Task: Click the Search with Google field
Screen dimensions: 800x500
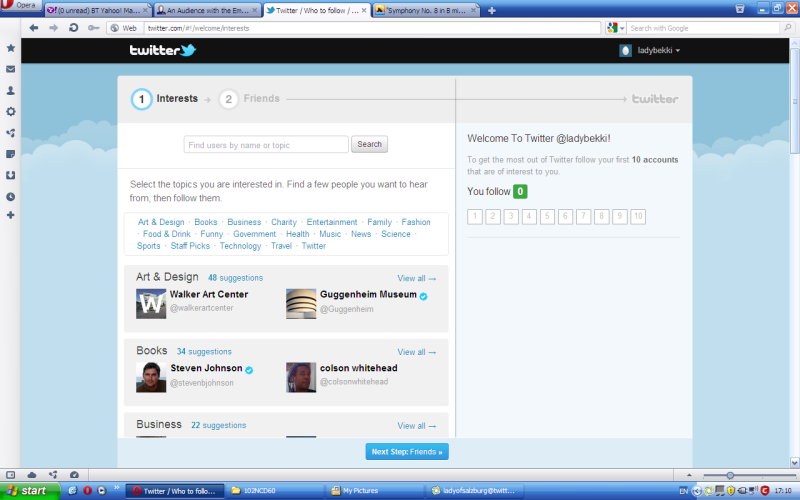Action: click(705, 28)
